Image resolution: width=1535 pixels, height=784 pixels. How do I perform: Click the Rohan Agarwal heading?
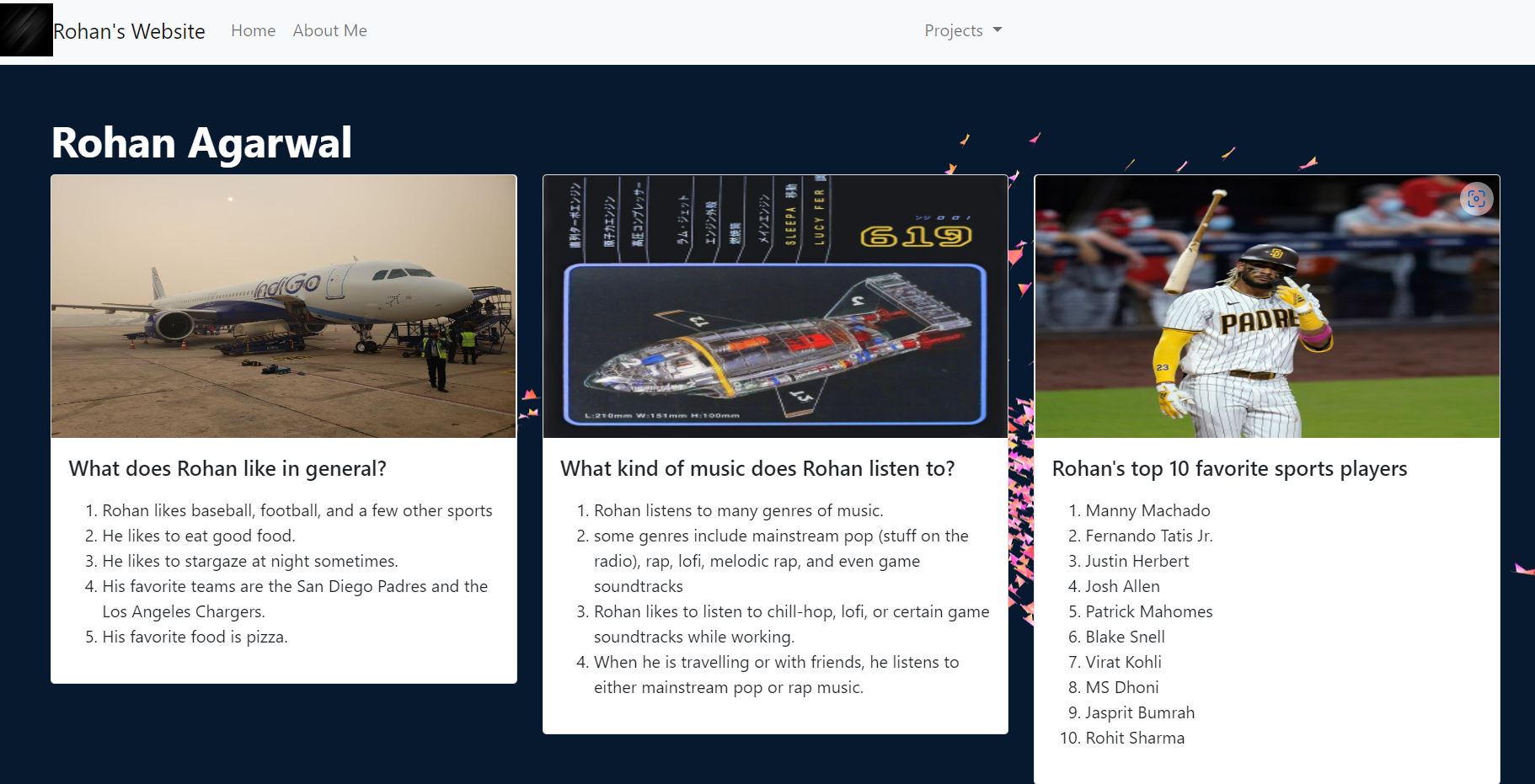pos(201,142)
